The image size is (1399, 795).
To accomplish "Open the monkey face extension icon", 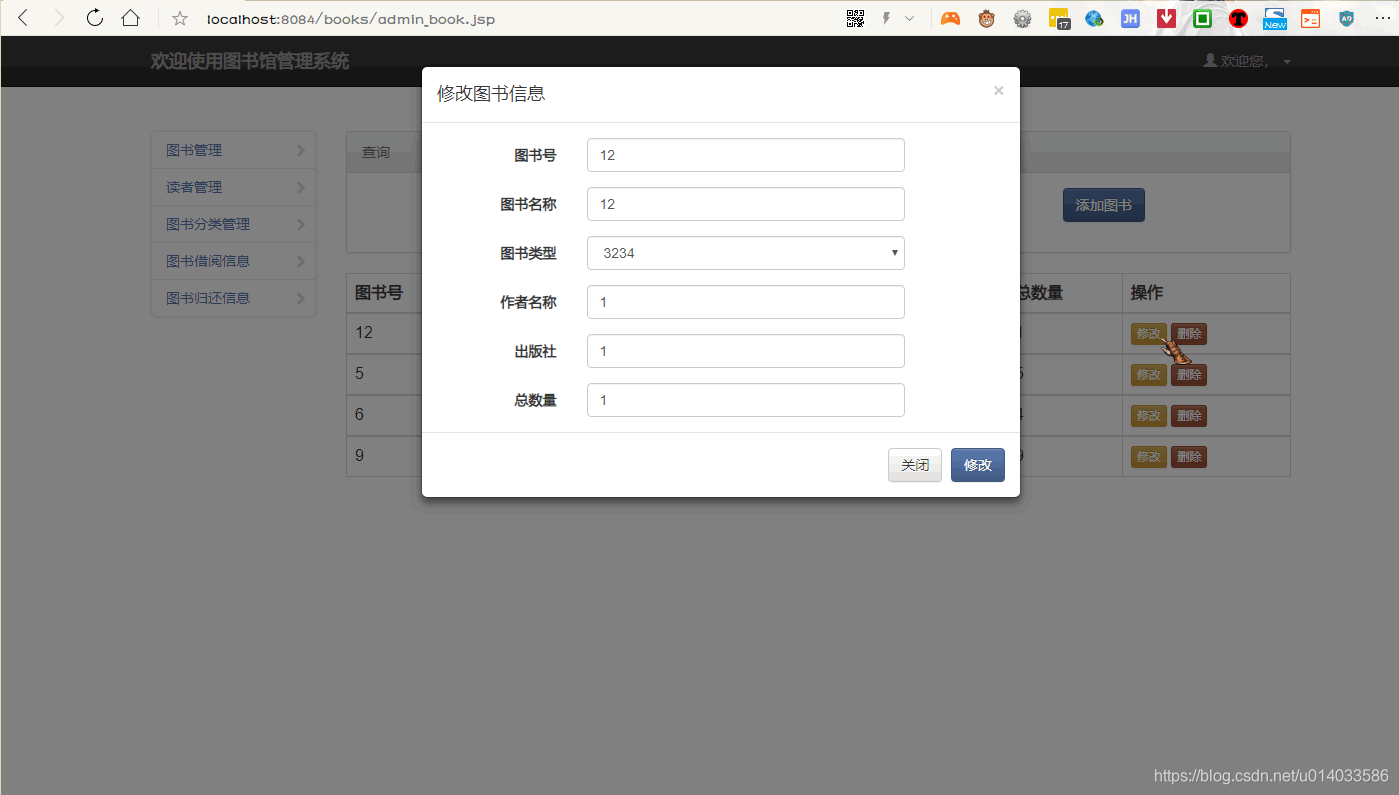I will coord(987,18).
